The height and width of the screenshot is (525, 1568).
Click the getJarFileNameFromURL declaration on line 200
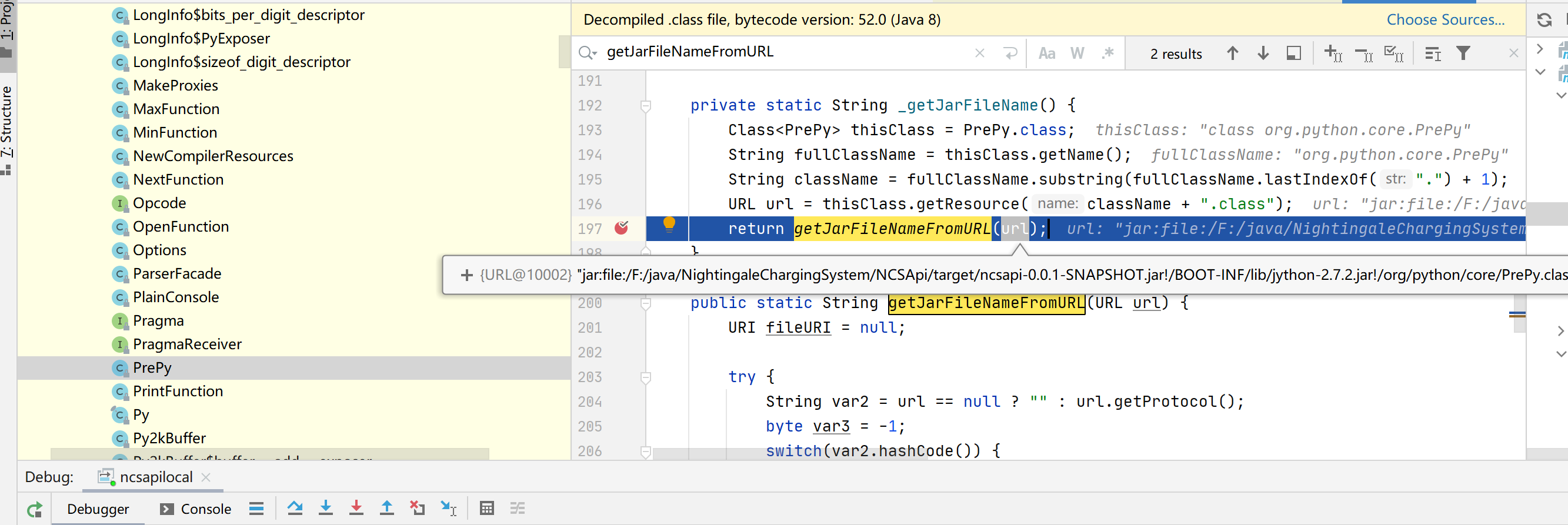pyautogui.click(x=986, y=303)
